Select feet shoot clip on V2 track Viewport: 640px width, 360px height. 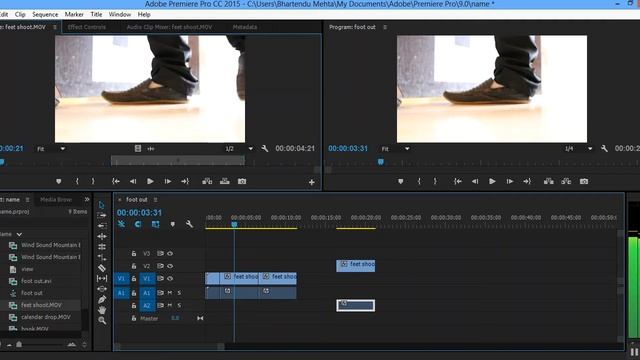(356, 266)
